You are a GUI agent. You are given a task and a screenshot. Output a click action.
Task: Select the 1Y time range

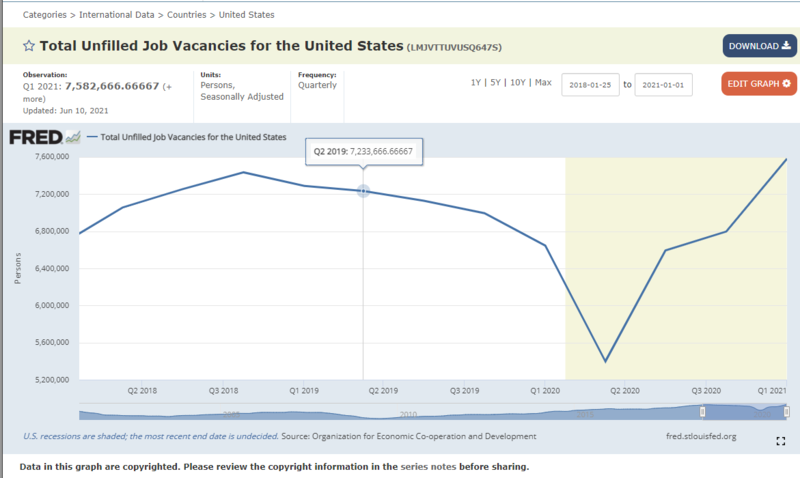click(477, 82)
